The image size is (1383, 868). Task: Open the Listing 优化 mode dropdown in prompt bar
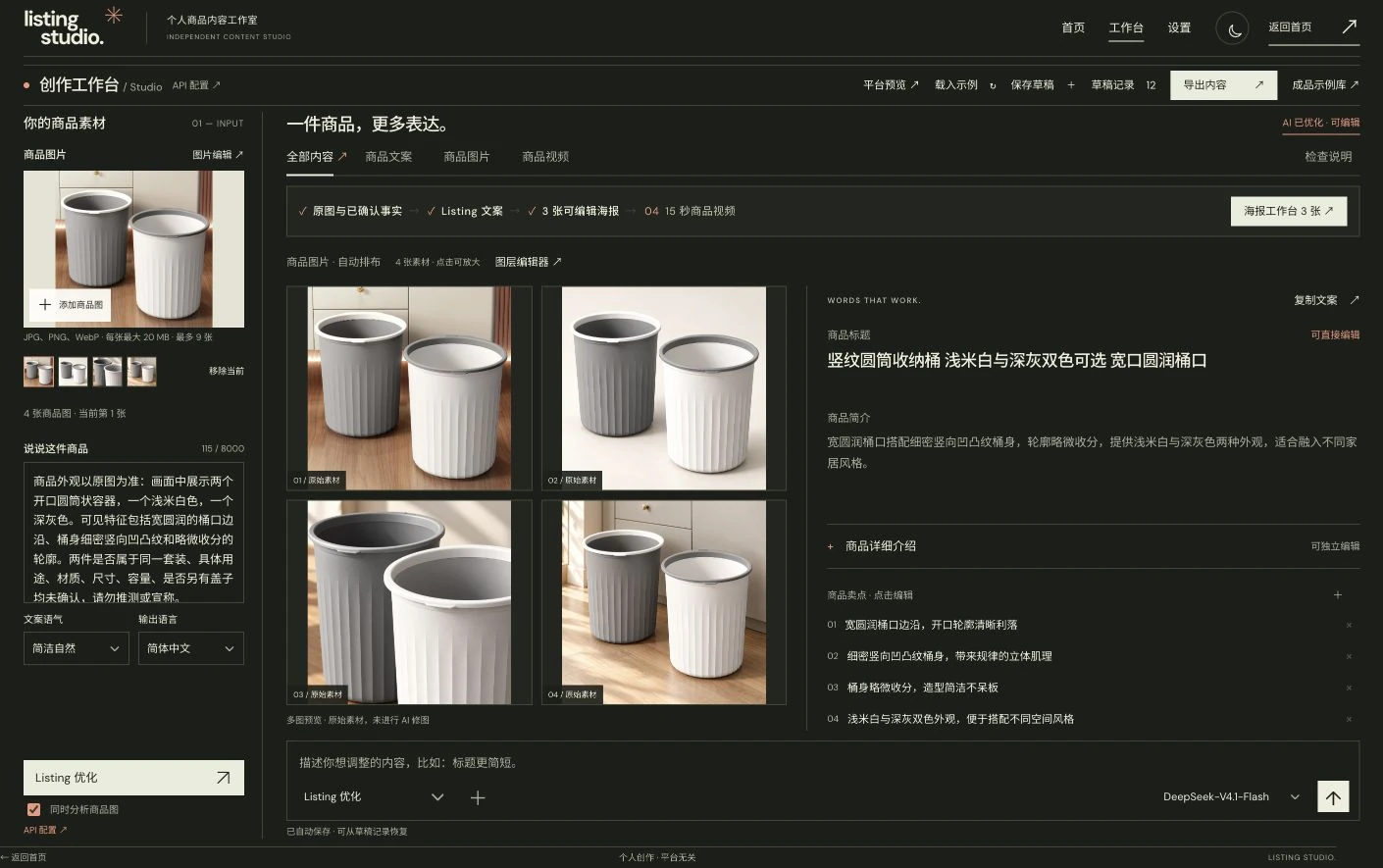[373, 797]
